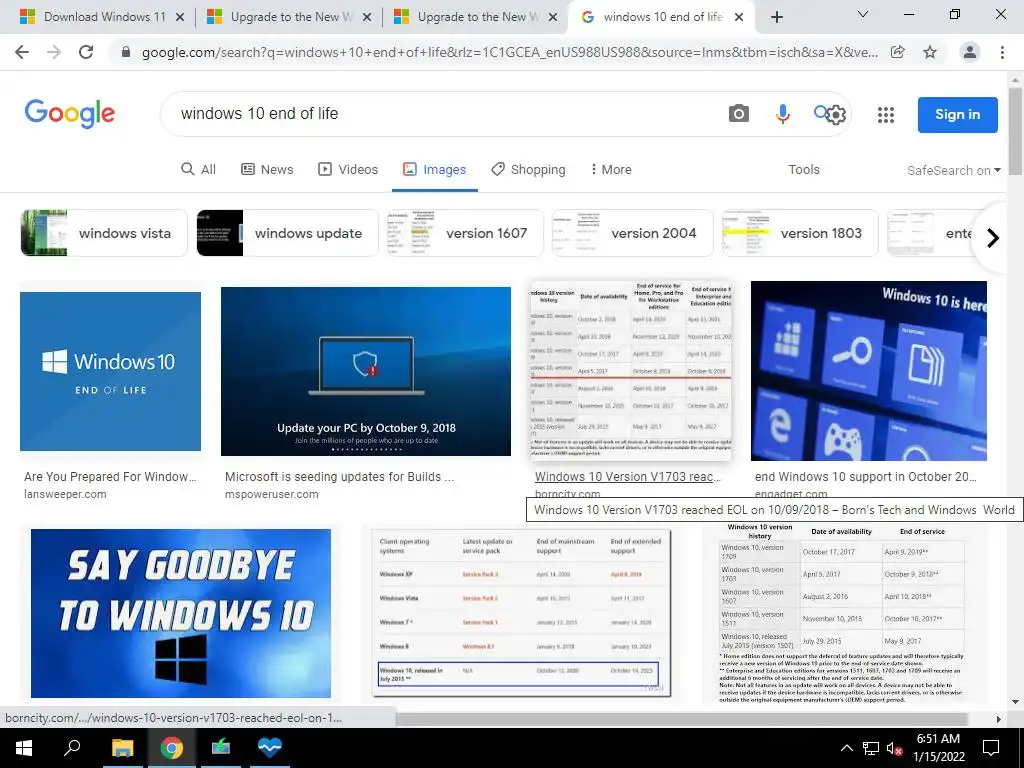Open the Are You Prepared For Window link
This screenshot has height=768, width=1024.
click(x=110, y=477)
